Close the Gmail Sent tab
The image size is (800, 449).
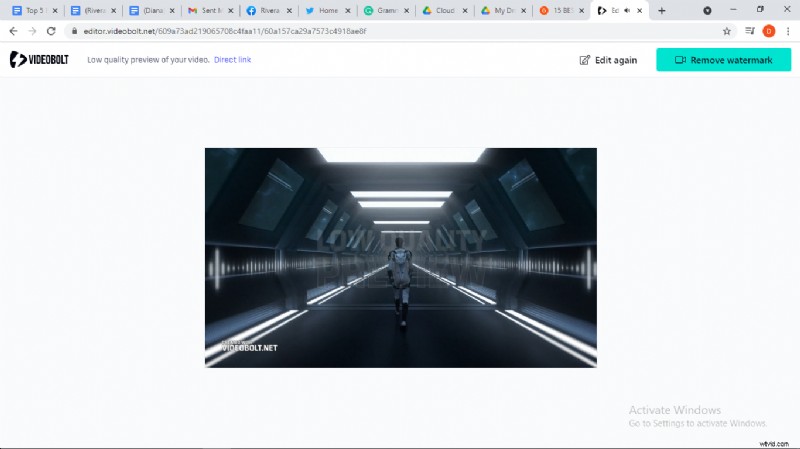click(231, 11)
